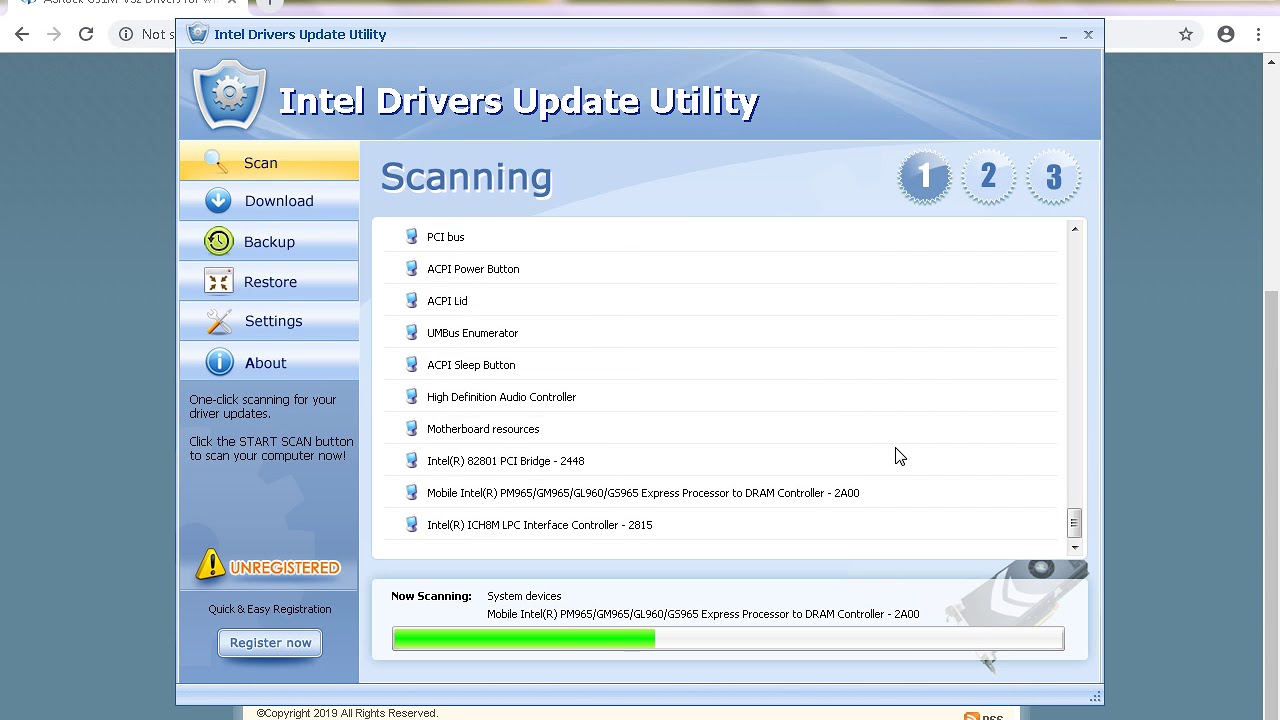Viewport: 1280px width, 720px height.
Task: Open the Settings section in sidebar
Action: 269,321
